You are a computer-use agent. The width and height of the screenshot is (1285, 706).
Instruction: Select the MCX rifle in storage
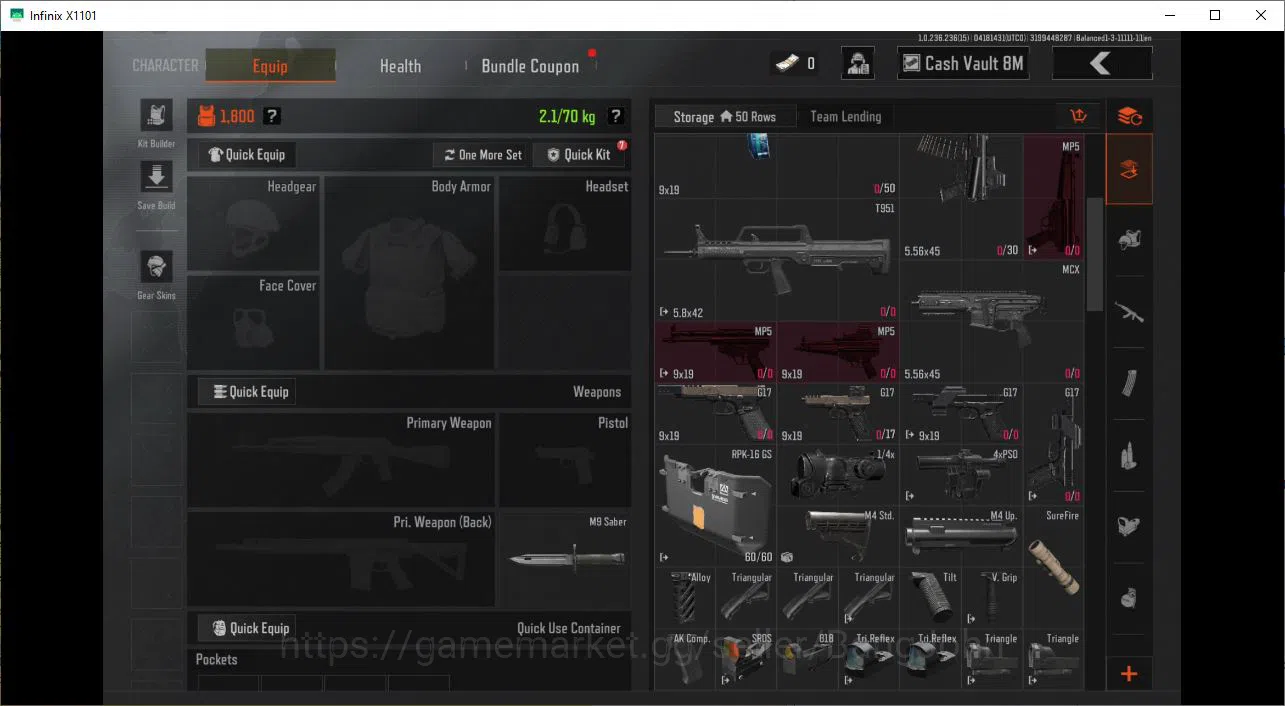992,321
